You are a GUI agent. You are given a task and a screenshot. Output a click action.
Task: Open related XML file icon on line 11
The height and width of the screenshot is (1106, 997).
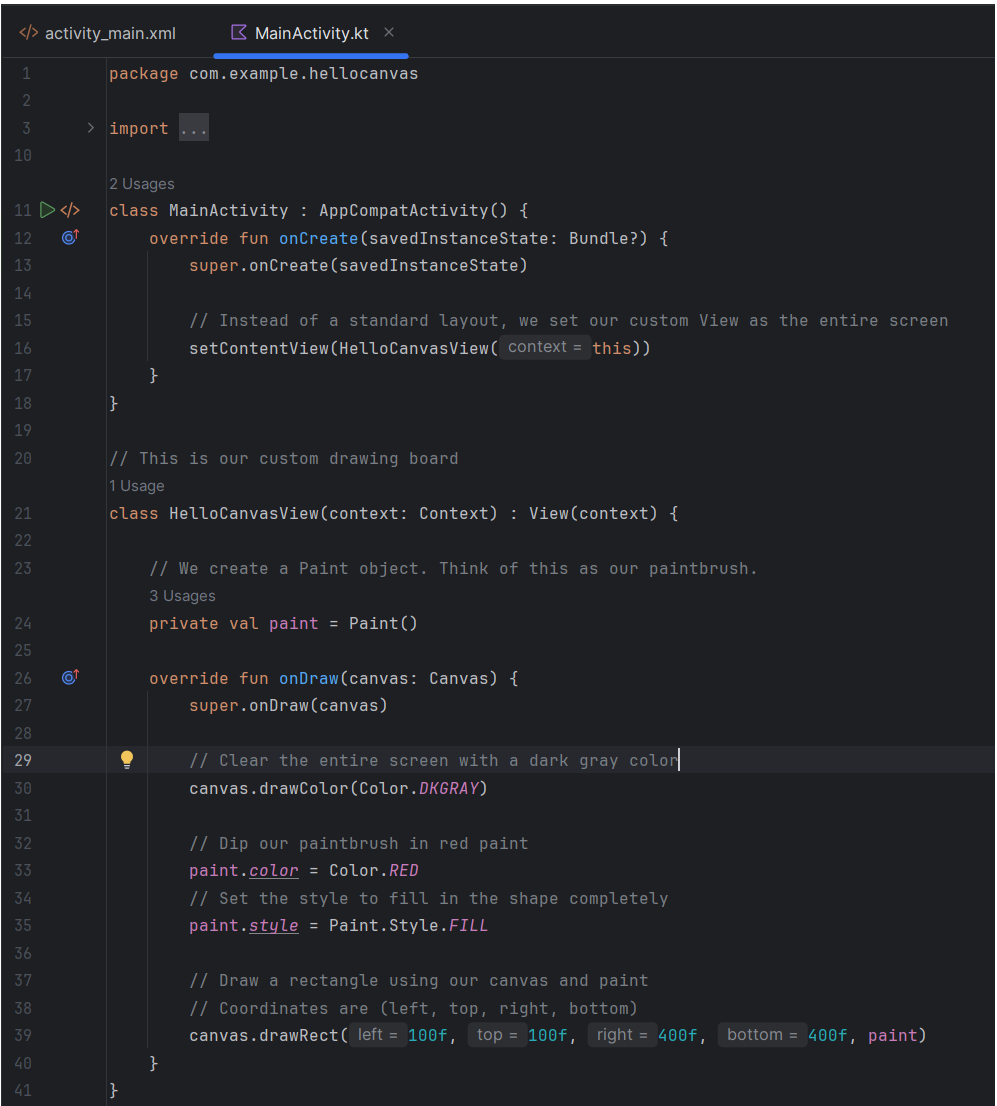click(x=70, y=210)
